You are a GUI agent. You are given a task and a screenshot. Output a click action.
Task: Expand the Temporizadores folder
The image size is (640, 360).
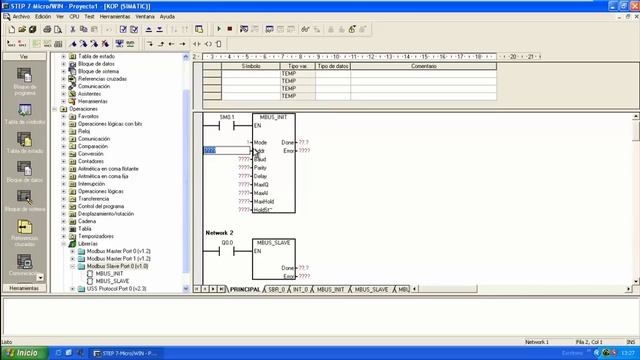point(63,236)
